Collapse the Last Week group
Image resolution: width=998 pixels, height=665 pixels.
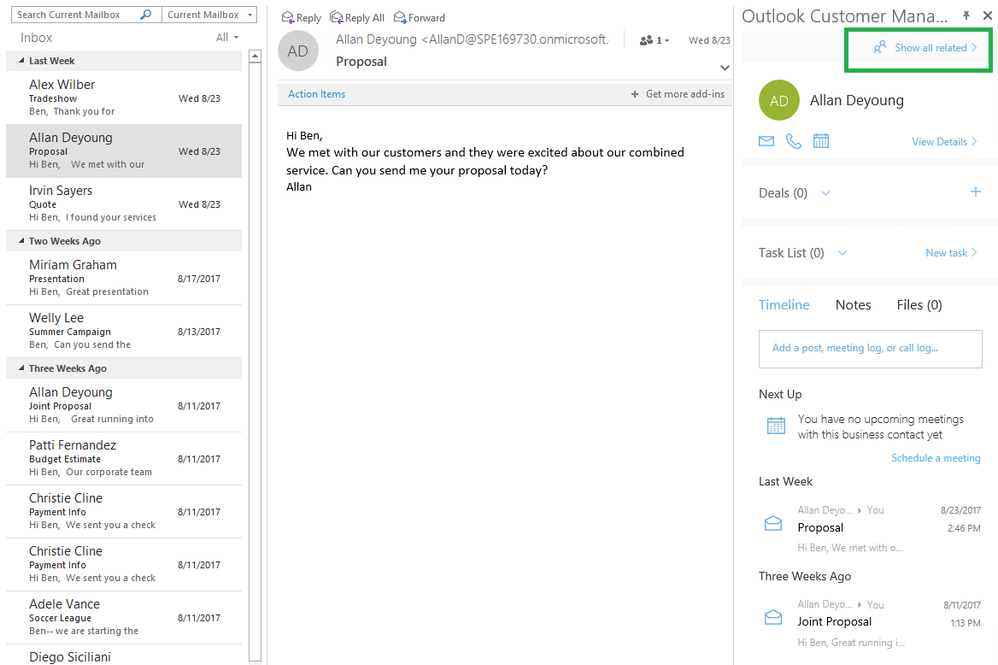coord(22,61)
